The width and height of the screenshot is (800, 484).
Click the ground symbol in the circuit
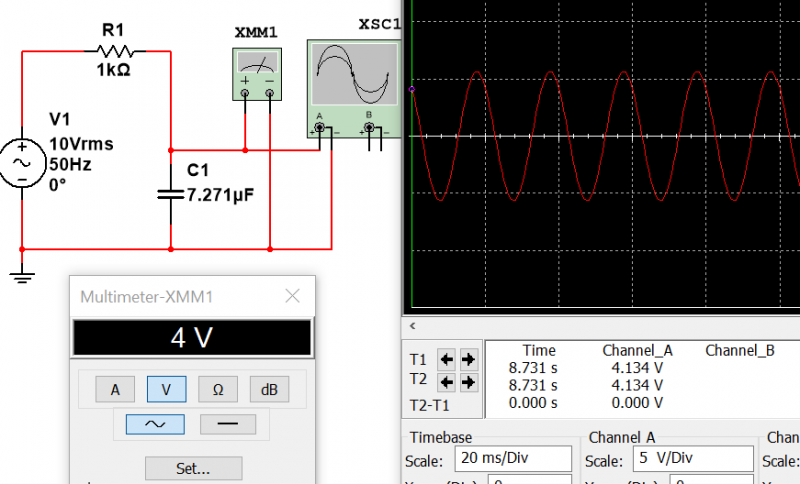pyautogui.click(x=21, y=273)
